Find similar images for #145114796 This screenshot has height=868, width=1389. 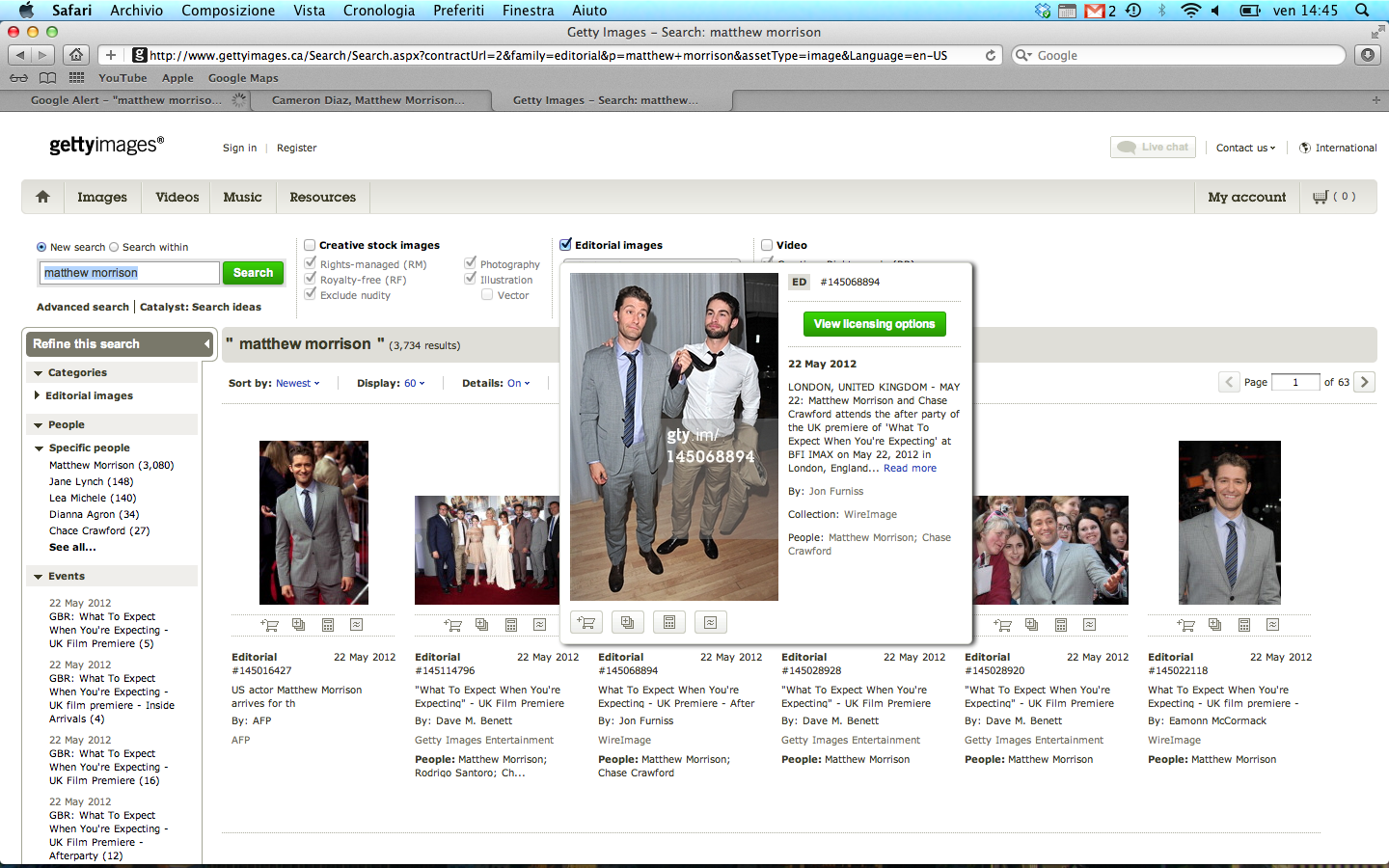[539, 625]
